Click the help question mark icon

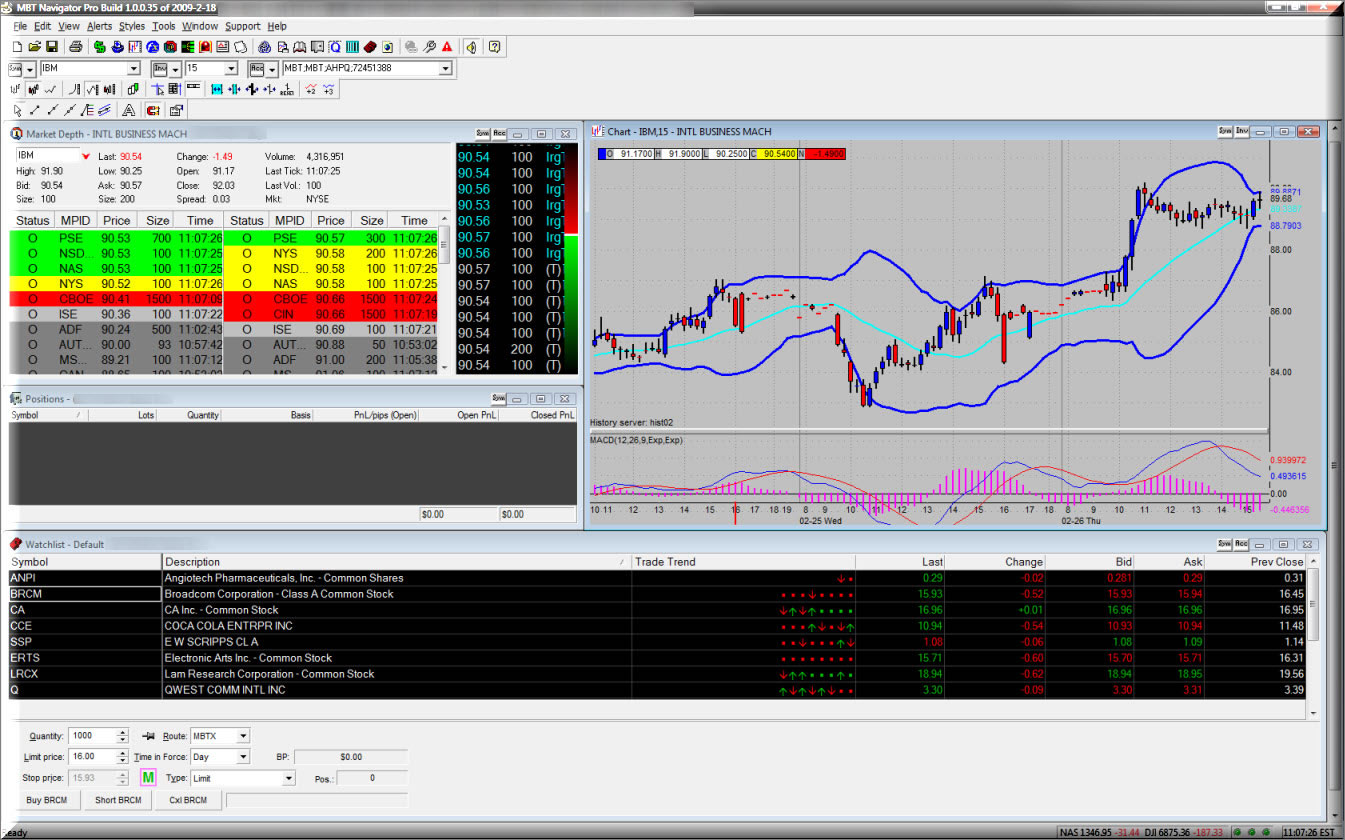pos(494,47)
